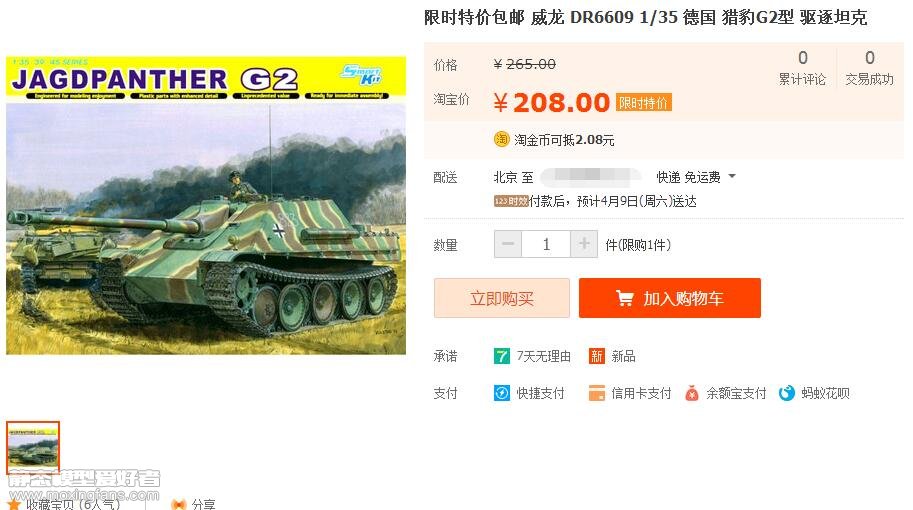
Task: Click the orange 新品 new item icon
Action: (x=596, y=356)
